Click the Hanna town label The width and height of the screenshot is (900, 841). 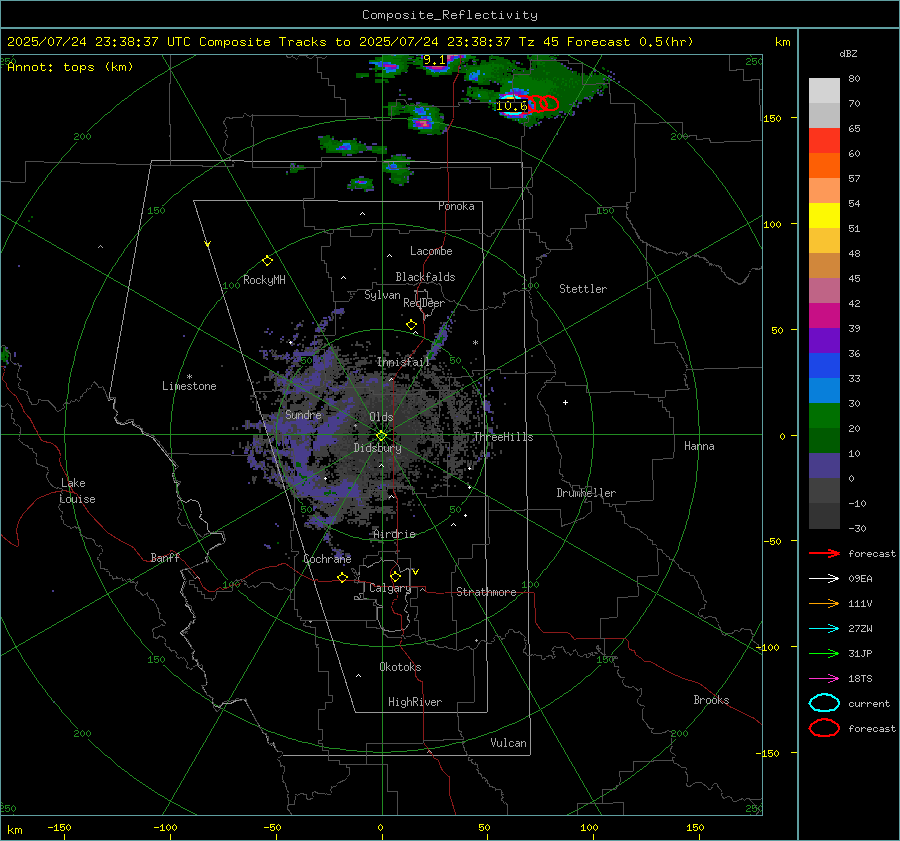click(699, 446)
